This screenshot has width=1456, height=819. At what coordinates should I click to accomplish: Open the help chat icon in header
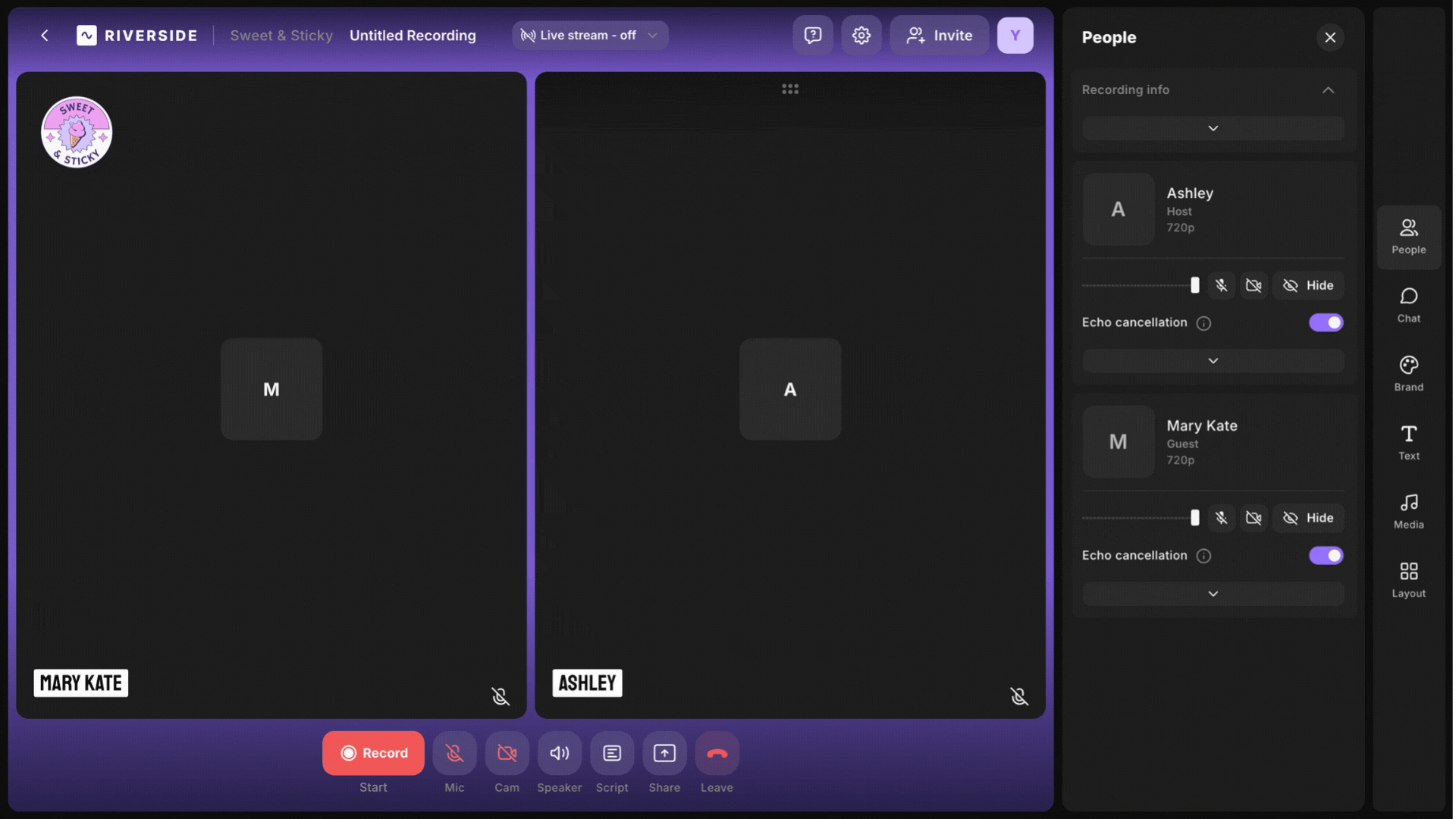813,36
